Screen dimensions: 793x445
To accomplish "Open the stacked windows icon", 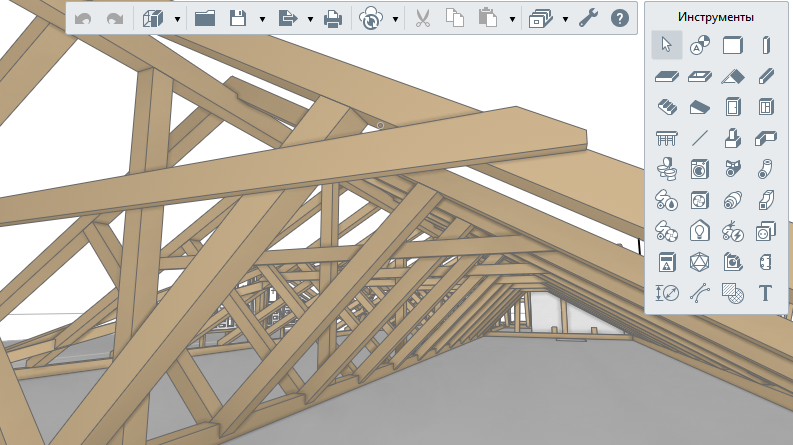I will point(540,19).
